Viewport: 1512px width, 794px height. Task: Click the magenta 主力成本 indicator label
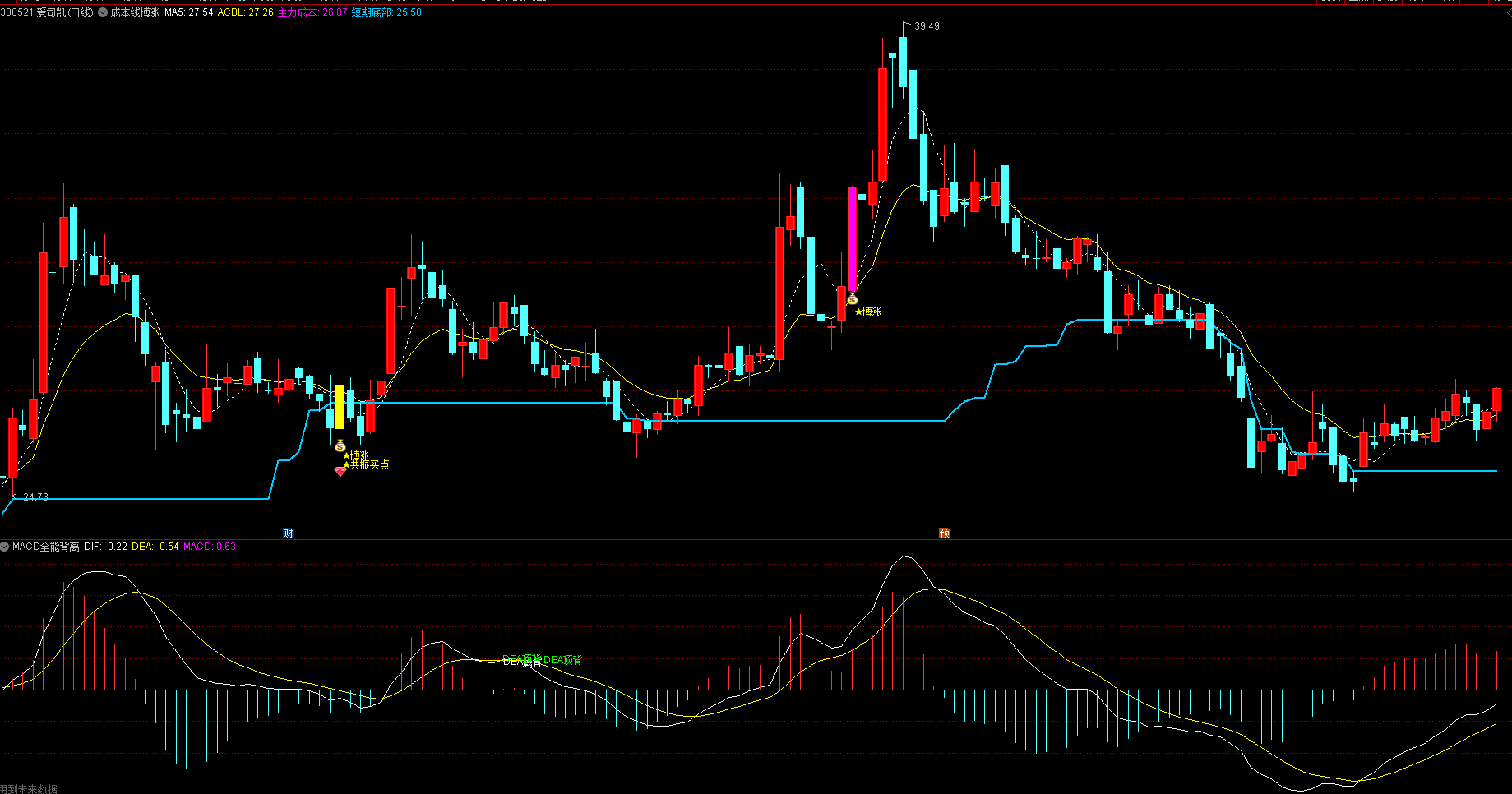tap(312, 13)
